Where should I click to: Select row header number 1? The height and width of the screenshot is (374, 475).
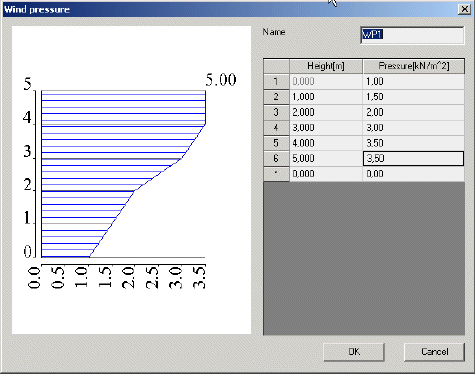[x=276, y=82]
